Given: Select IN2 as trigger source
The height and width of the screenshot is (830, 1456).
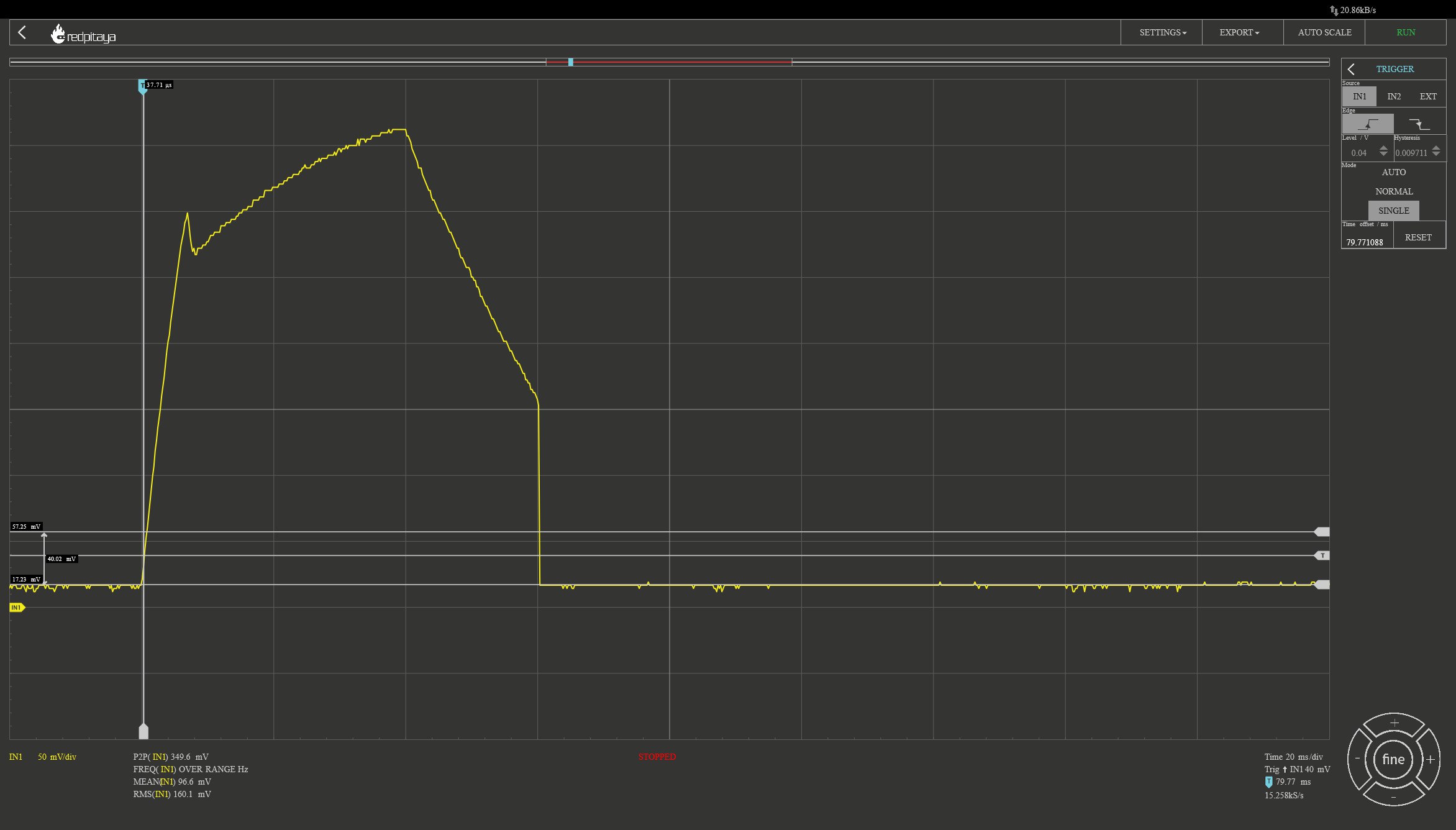Looking at the screenshot, I should click(1394, 96).
